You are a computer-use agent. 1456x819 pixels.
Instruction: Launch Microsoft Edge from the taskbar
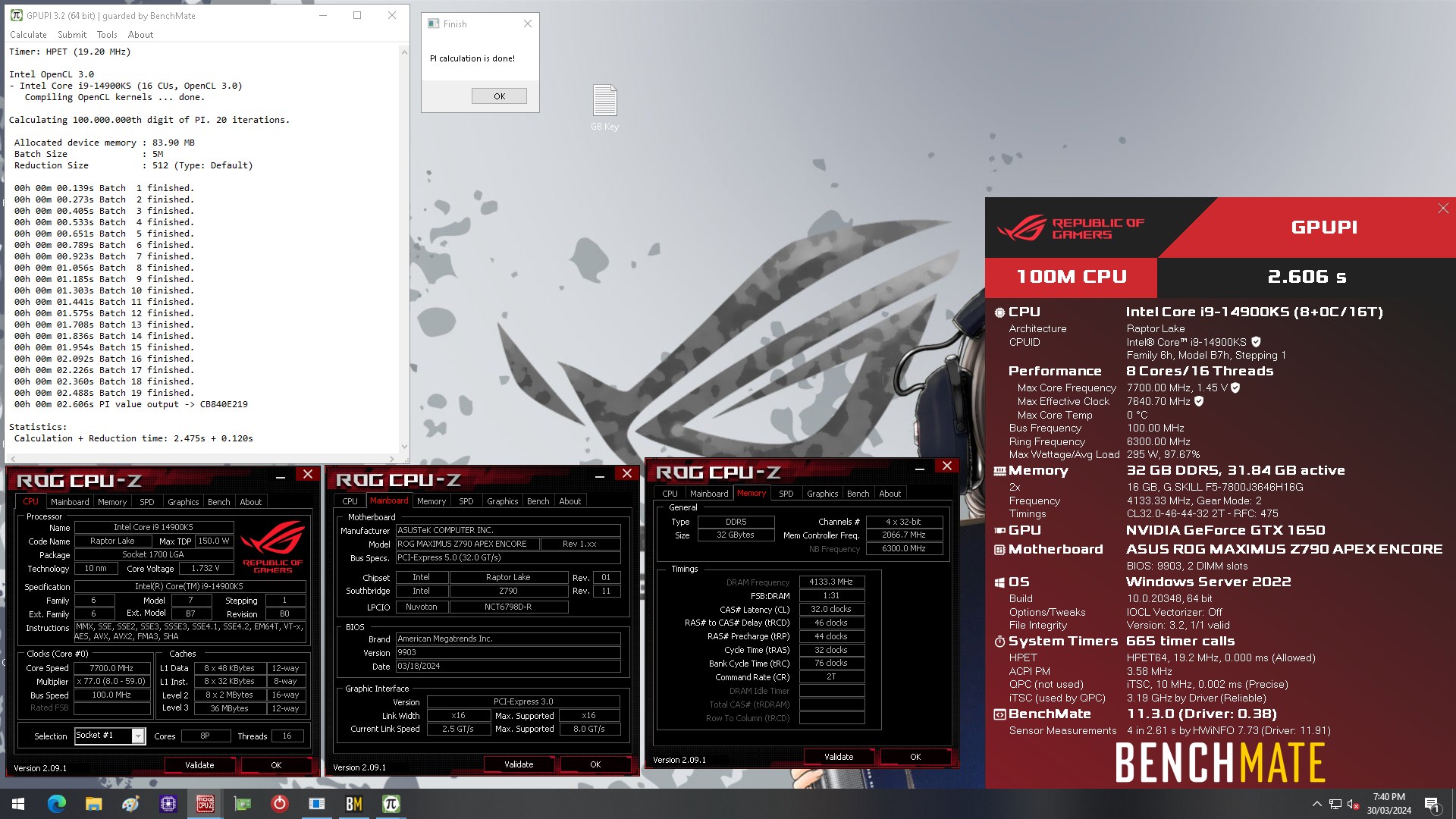click(x=56, y=804)
